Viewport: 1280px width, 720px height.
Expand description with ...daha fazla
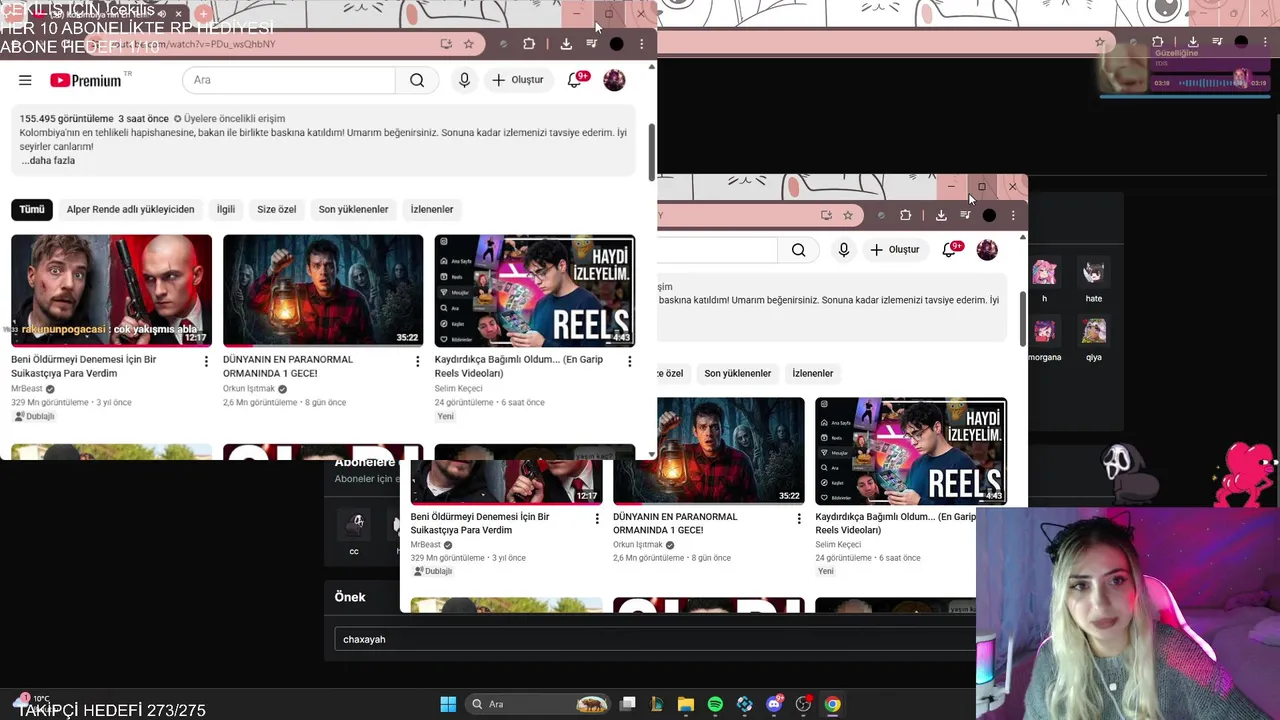[48, 160]
